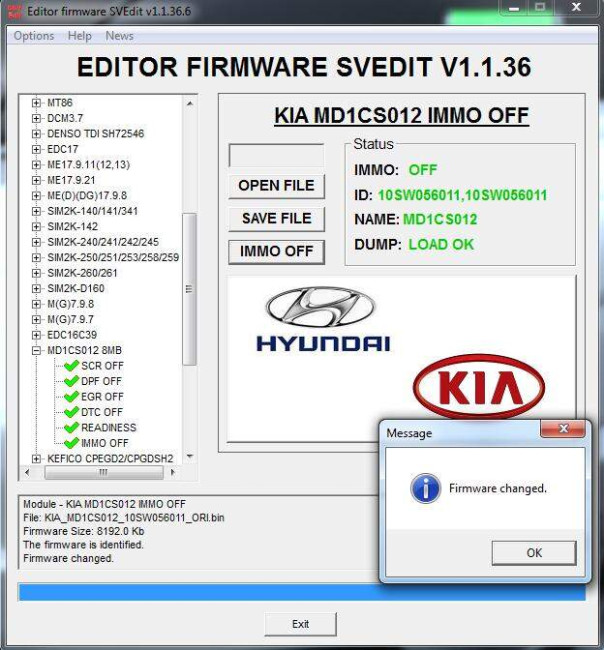Screen dimensions: 604x650
Task: Click the horizontal scrollbar right arrow
Action: coord(173,472)
